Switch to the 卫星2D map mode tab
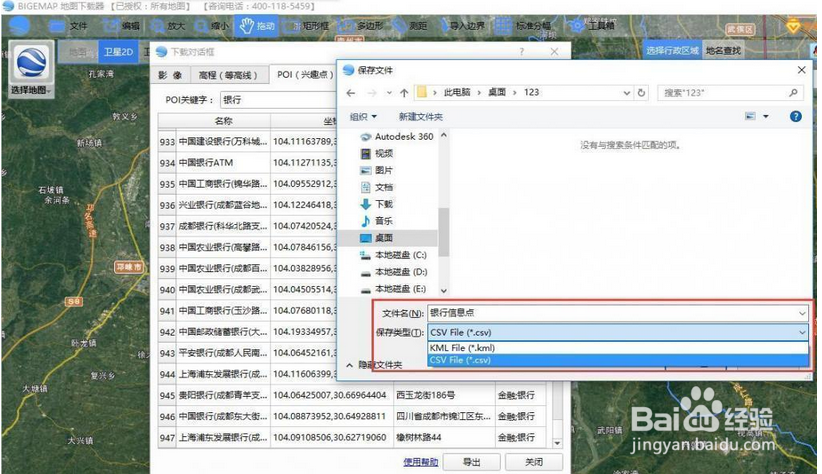The width and height of the screenshot is (822, 474). (118, 51)
